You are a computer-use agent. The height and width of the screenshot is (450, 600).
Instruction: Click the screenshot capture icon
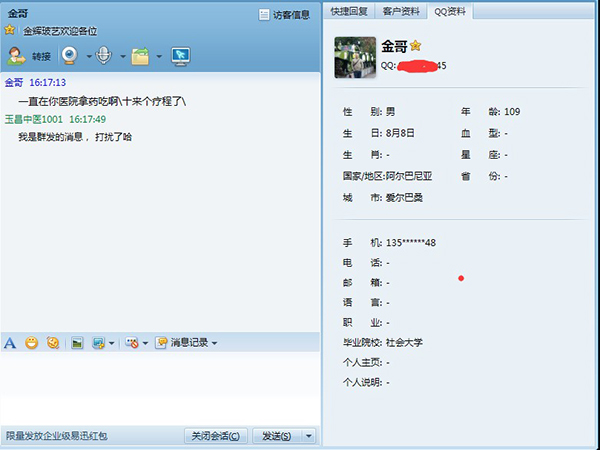(x=98, y=343)
